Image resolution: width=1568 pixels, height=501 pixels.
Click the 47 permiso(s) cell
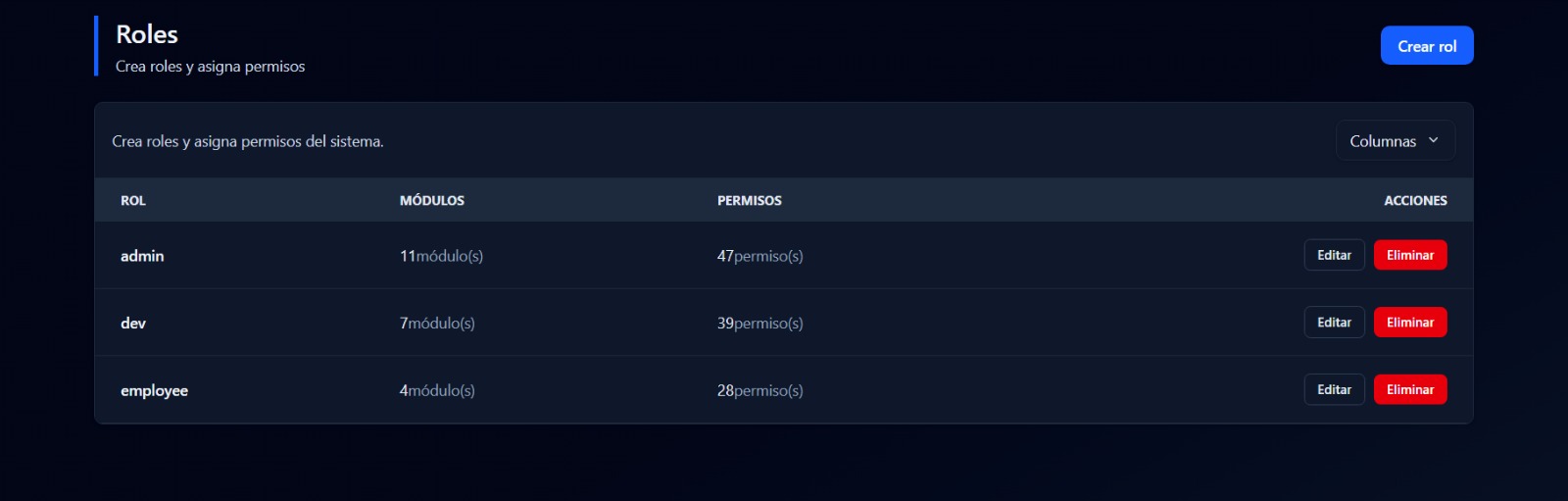pyautogui.click(x=759, y=256)
